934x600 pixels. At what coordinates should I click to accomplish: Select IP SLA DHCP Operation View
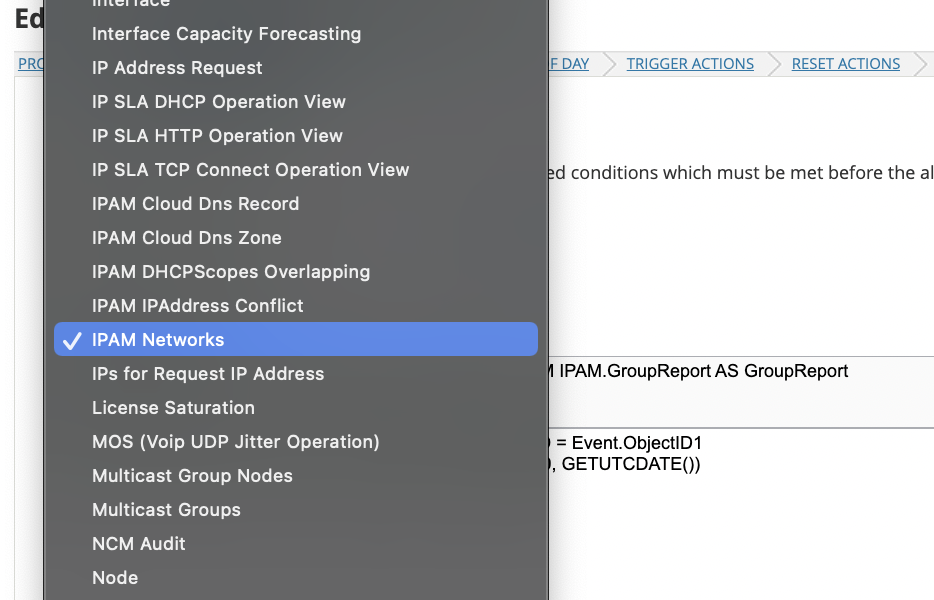218,102
